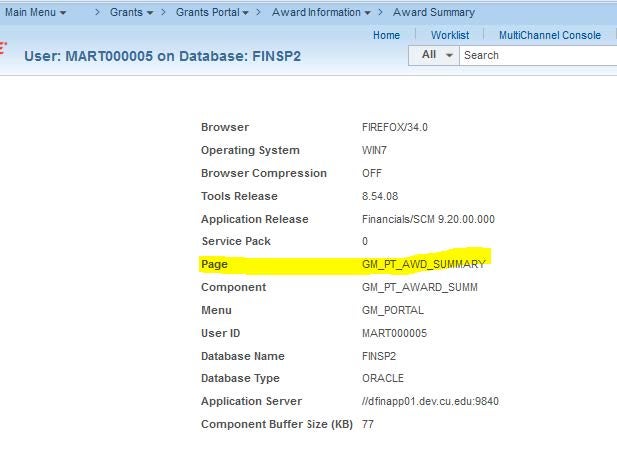Open the Worklist link
617x457 pixels.
pyautogui.click(x=450, y=35)
